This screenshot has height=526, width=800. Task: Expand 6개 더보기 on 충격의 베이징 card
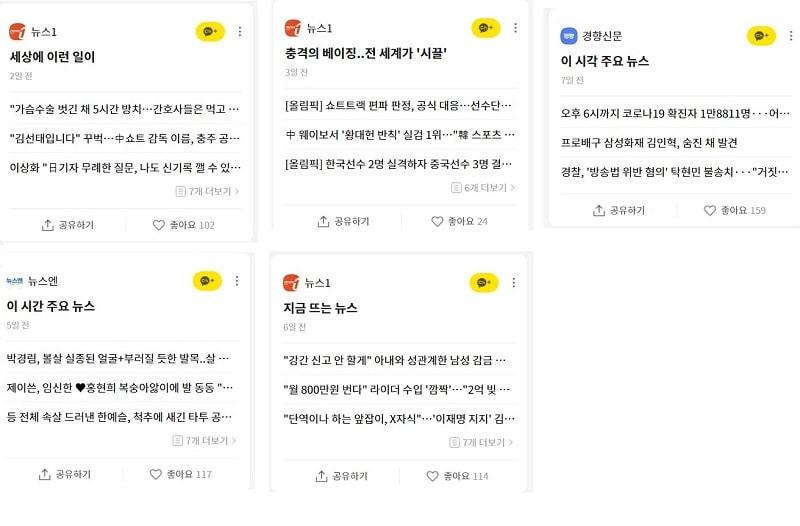(483, 187)
